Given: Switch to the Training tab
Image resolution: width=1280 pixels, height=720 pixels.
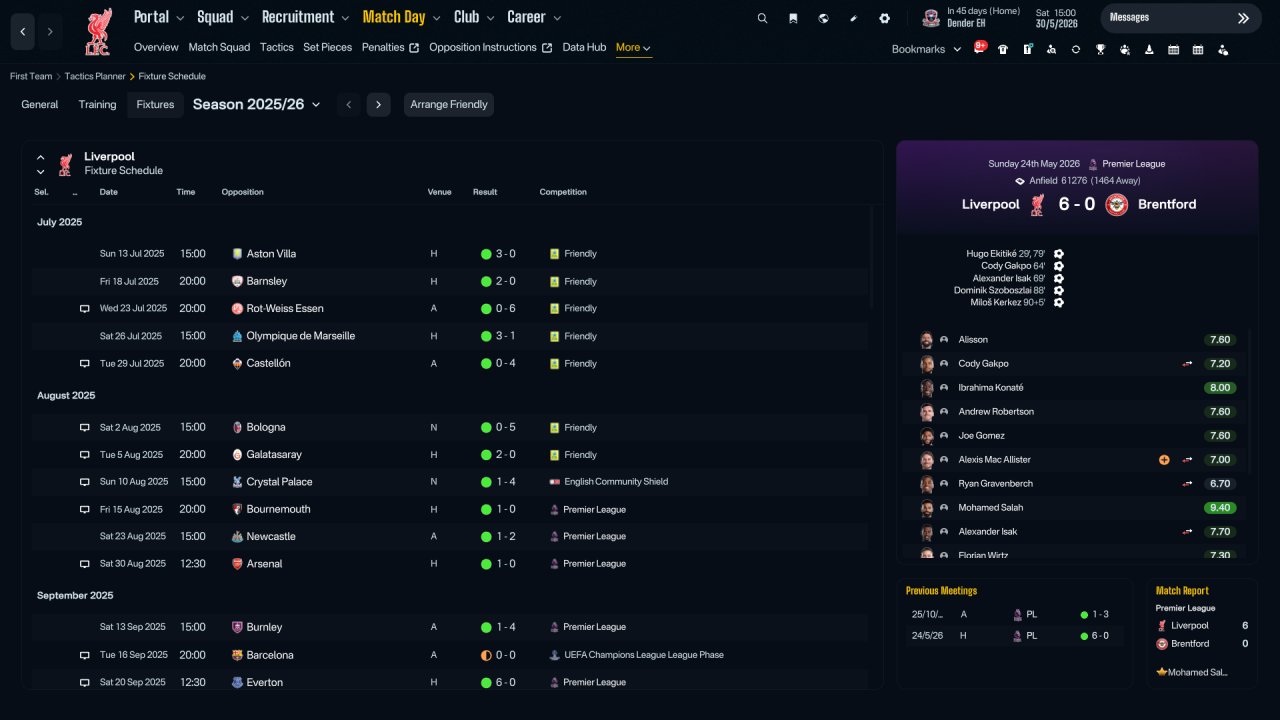Looking at the screenshot, I should 98,105.
